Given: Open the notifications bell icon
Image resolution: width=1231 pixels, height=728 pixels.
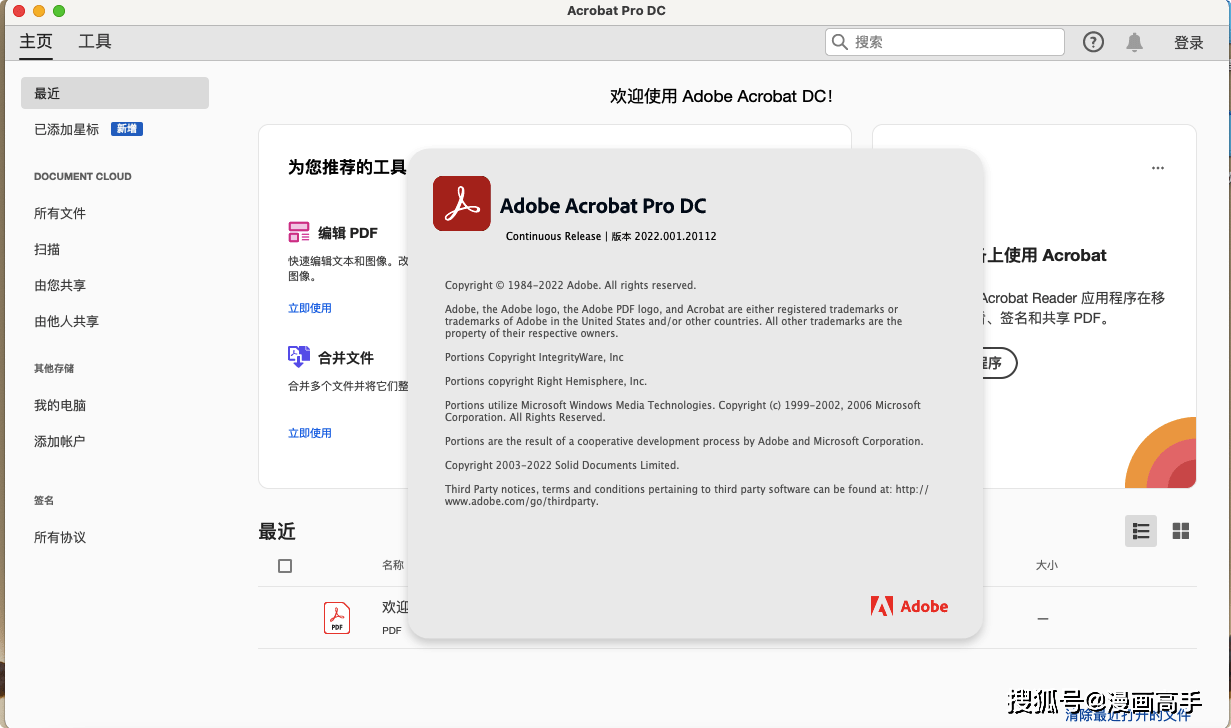Looking at the screenshot, I should pos(1134,42).
